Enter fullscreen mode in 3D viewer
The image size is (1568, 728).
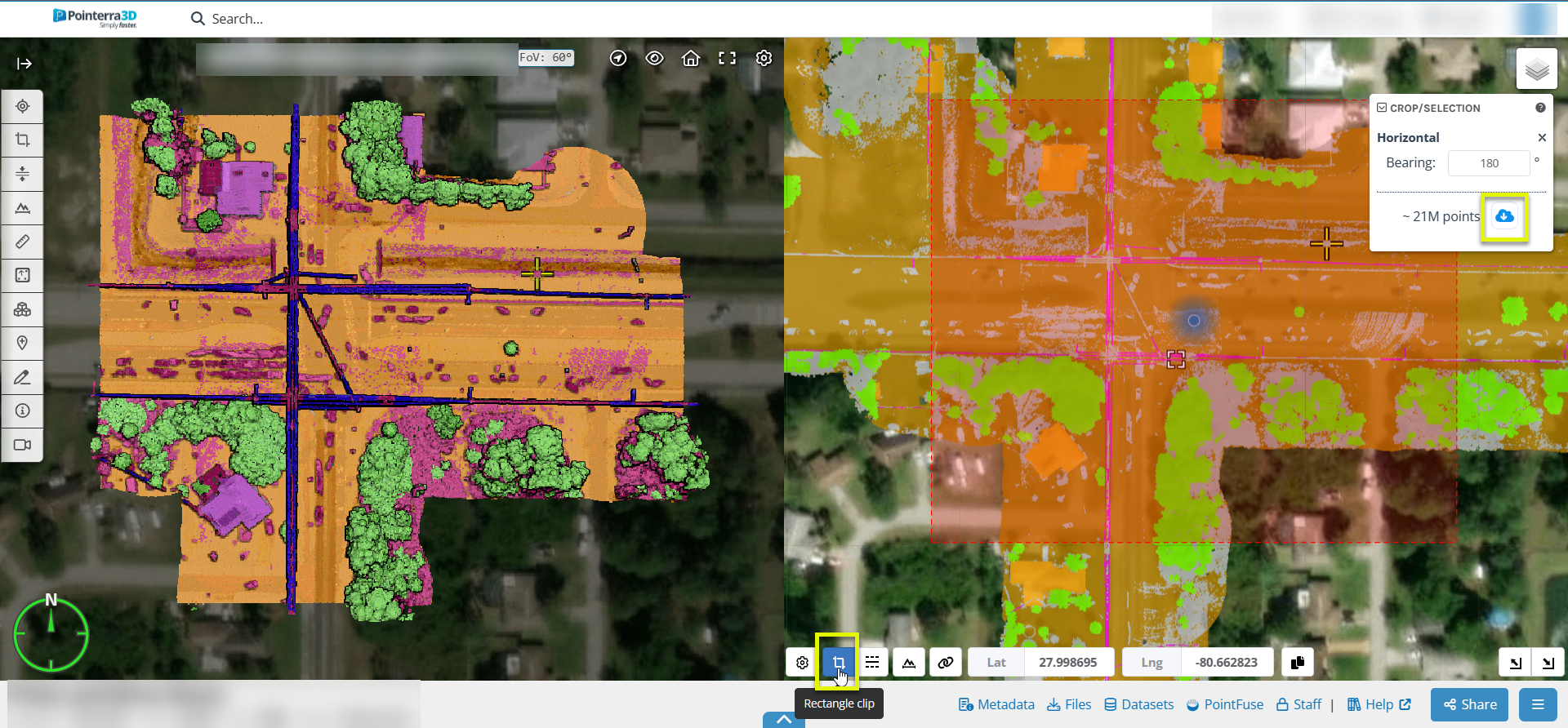coord(727,58)
